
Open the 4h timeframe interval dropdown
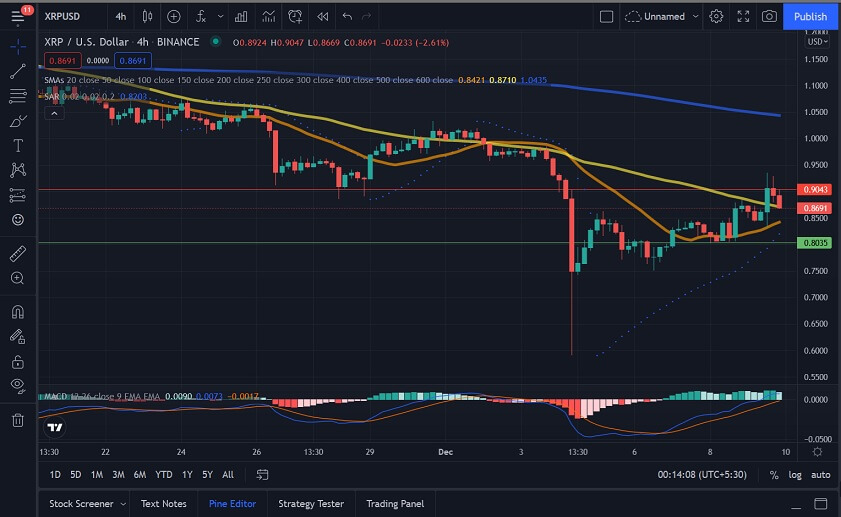(x=121, y=16)
